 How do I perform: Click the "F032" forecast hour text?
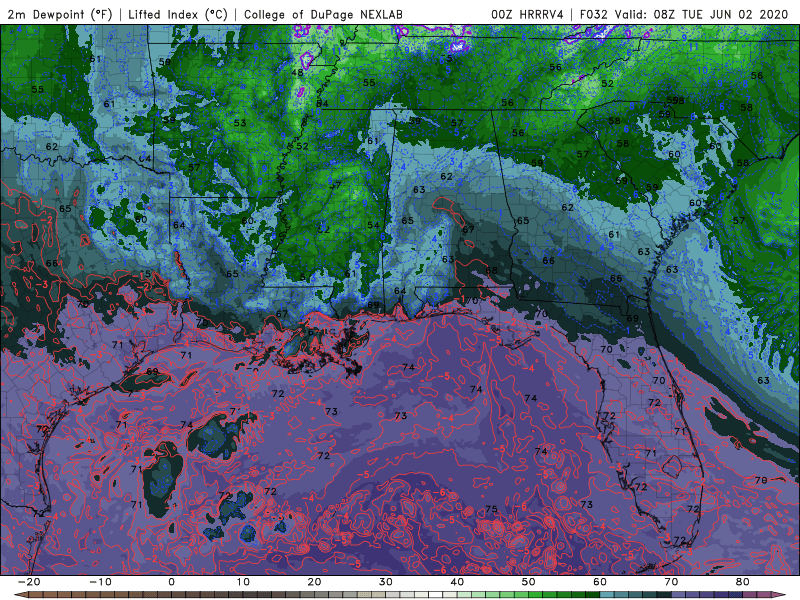[594, 14]
